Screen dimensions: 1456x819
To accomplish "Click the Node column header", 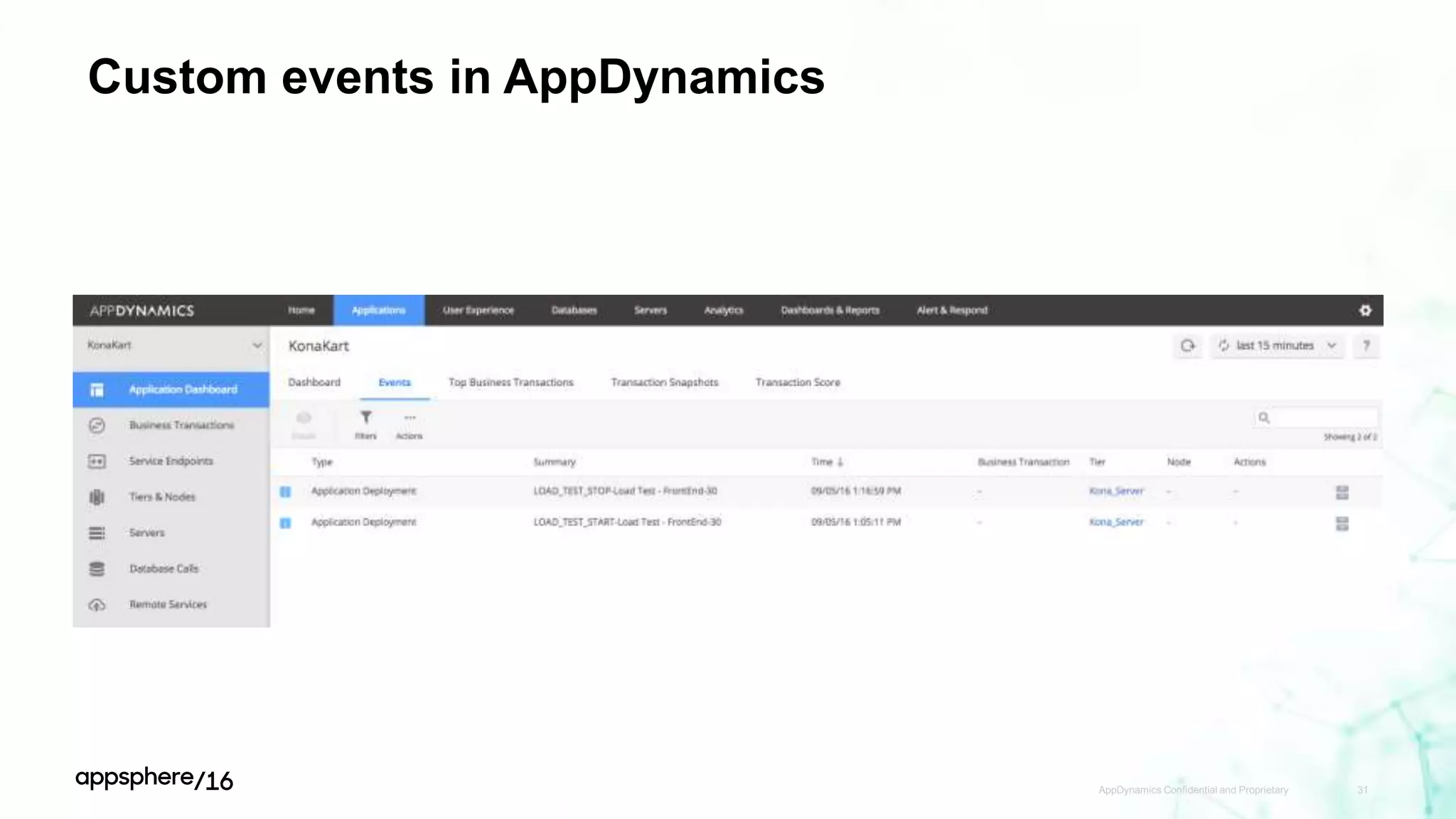I will [x=1179, y=462].
